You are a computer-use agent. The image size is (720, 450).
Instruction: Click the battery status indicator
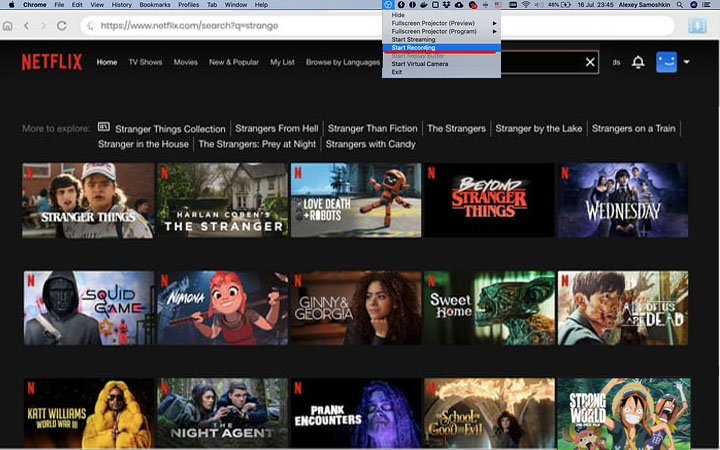click(x=559, y=5)
